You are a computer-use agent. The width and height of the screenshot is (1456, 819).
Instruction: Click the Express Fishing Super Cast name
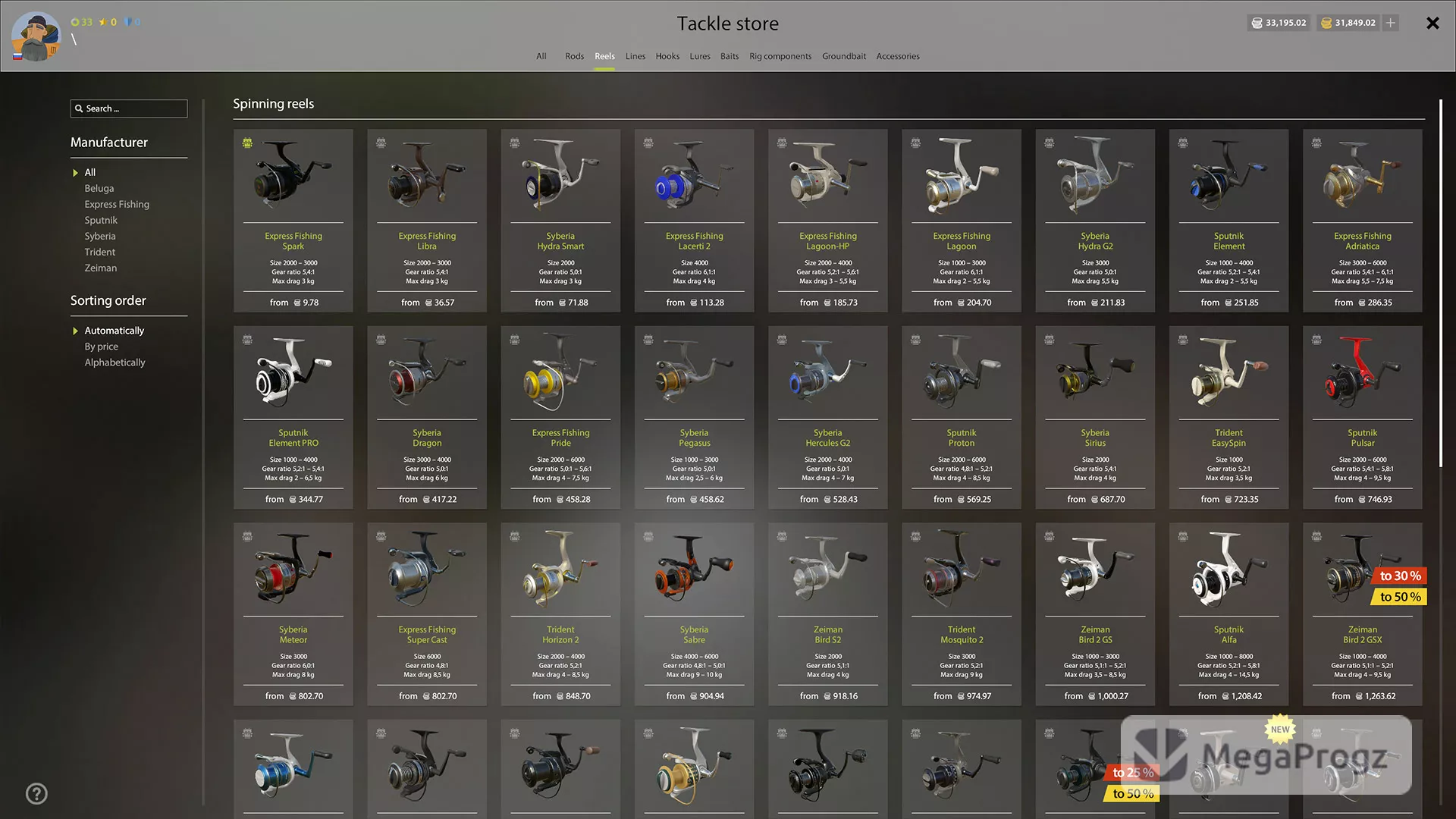coord(427,635)
